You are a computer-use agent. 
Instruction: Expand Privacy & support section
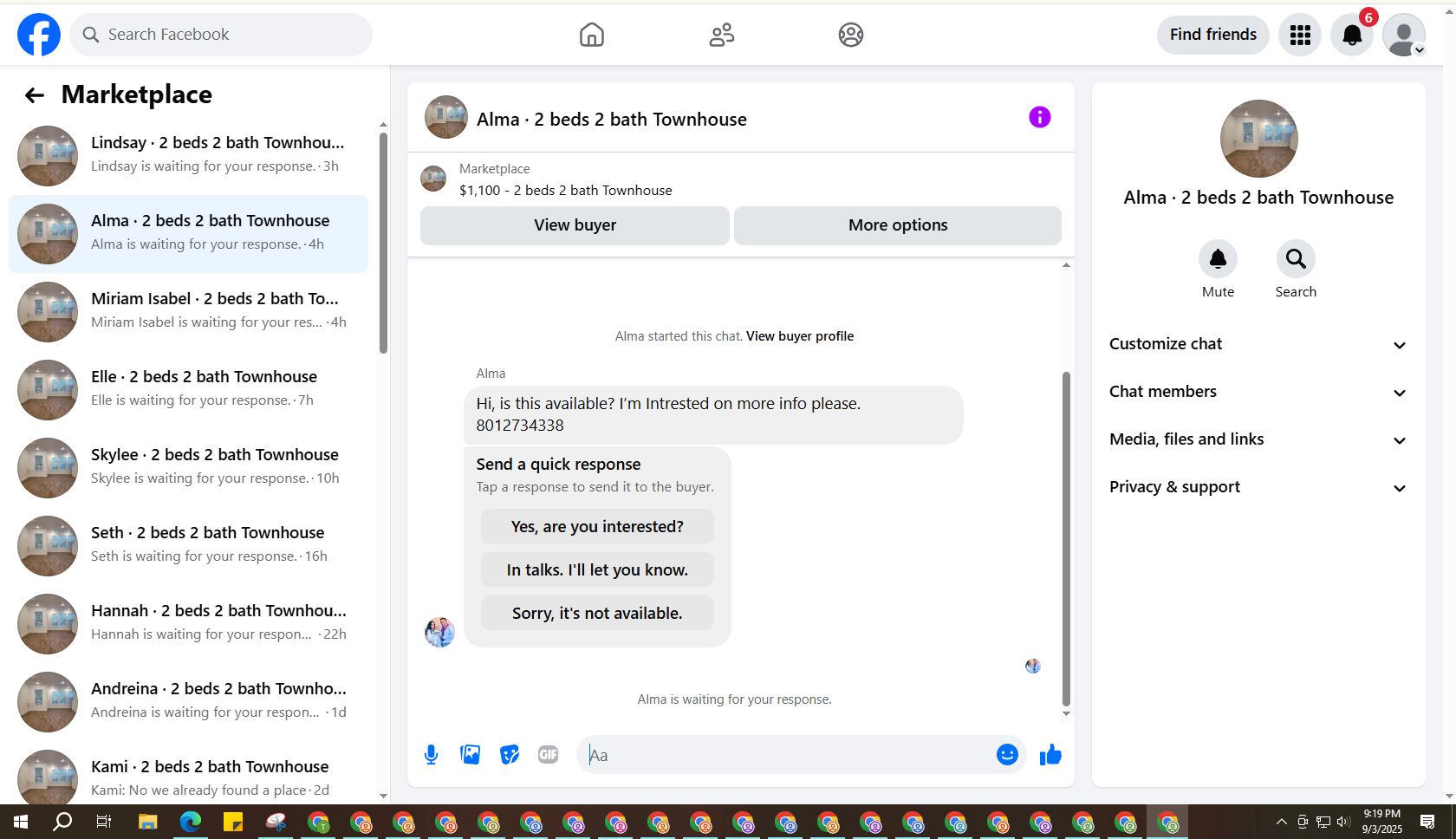click(1258, 487)
